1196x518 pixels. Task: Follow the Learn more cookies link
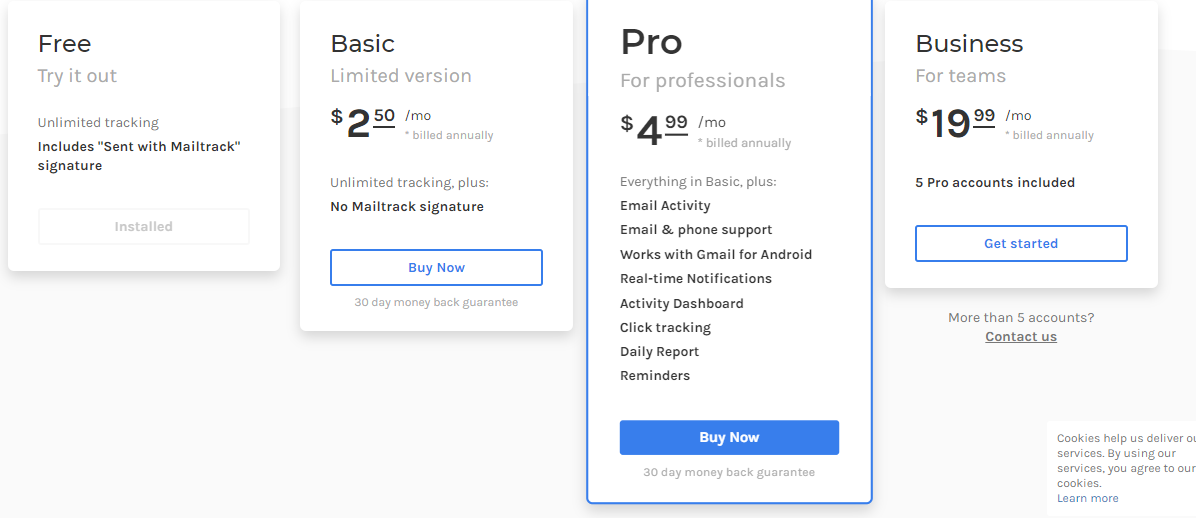point(1088,498)
